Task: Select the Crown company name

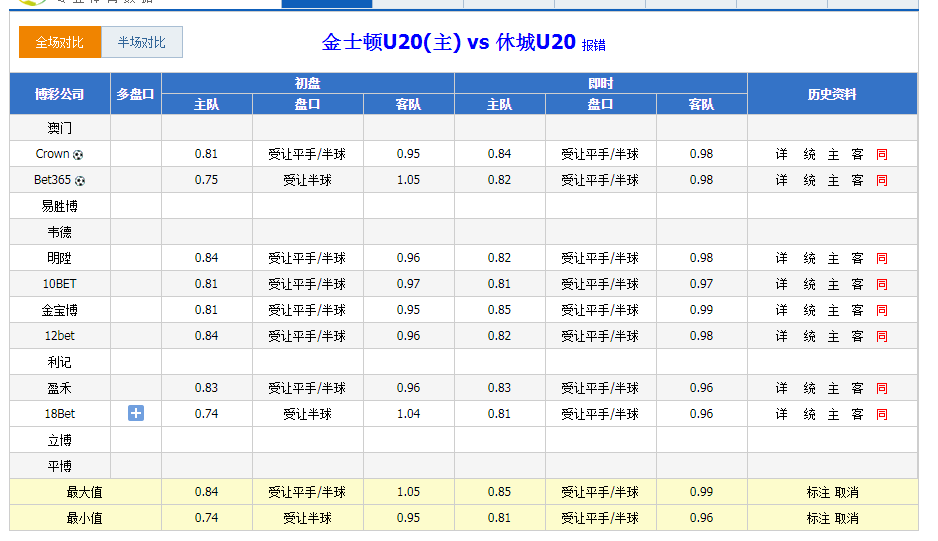Action: (x=53, y=154)
